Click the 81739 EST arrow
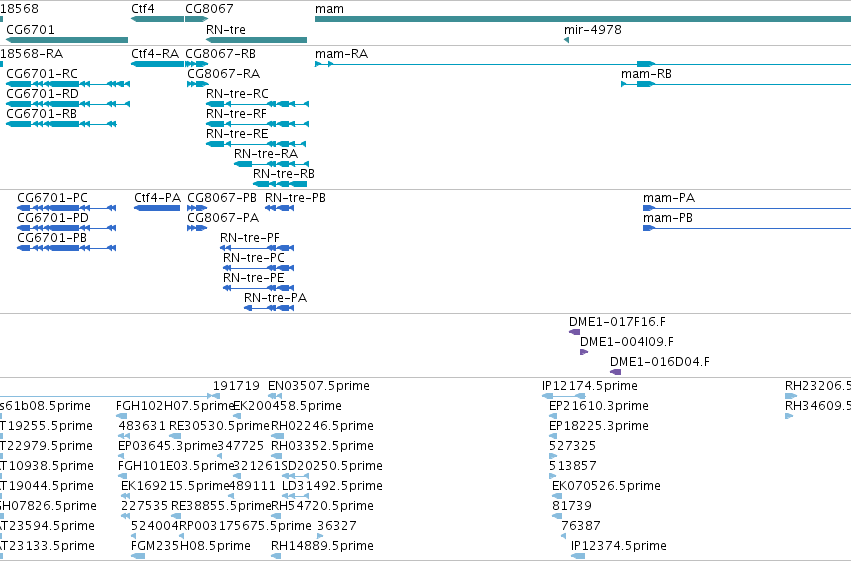The image size is (851, 561). tap(555, 517)
